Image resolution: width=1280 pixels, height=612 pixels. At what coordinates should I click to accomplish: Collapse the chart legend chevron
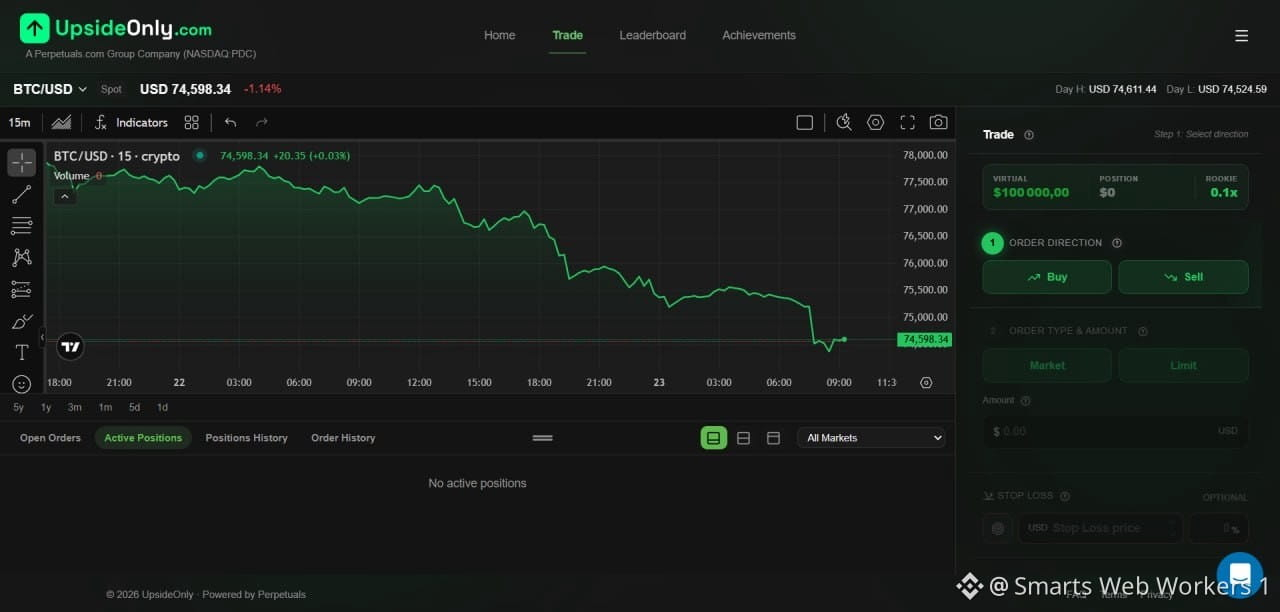(x=64, y=197)
